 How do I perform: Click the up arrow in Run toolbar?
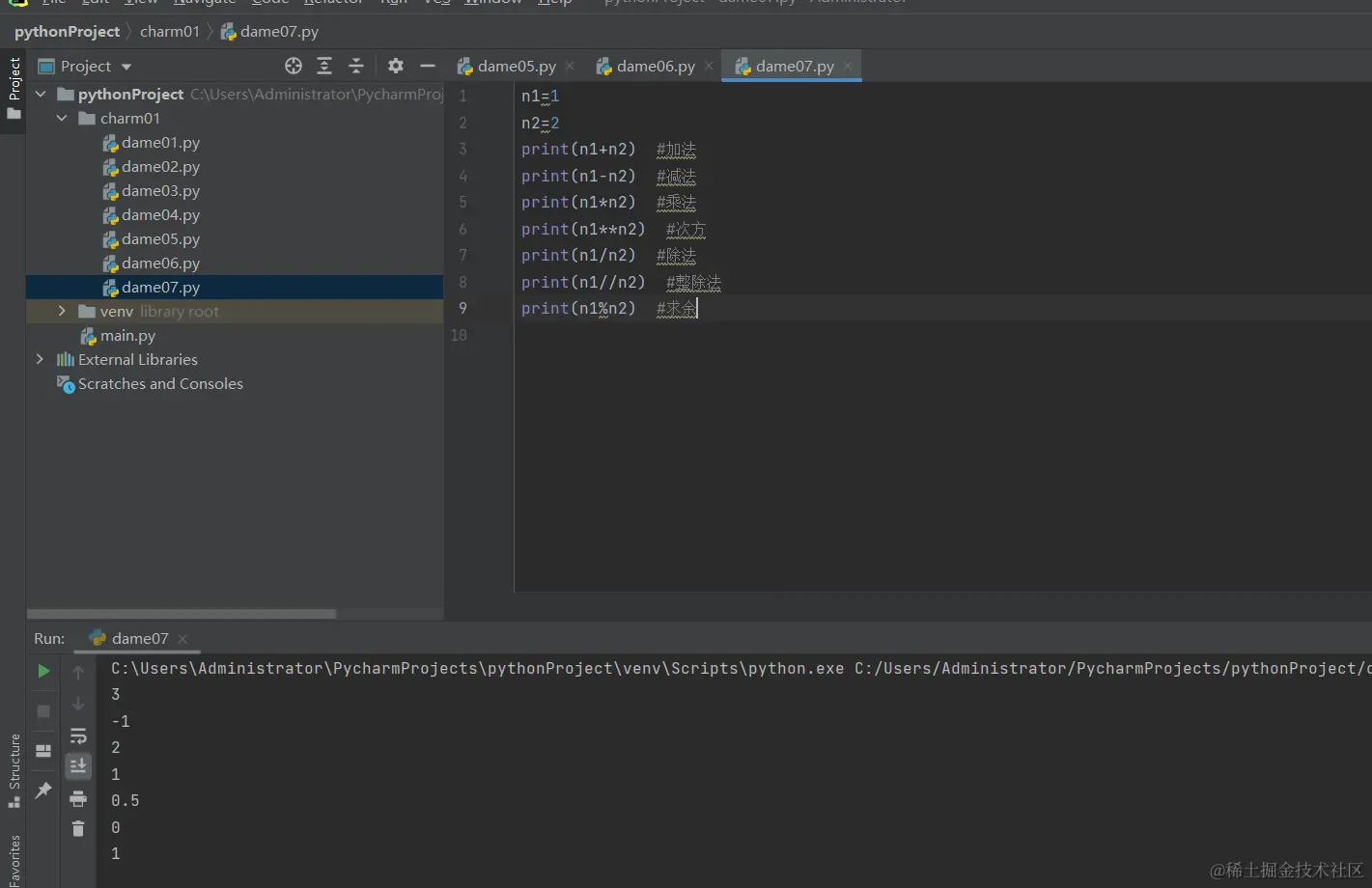(x=78, y=673)
